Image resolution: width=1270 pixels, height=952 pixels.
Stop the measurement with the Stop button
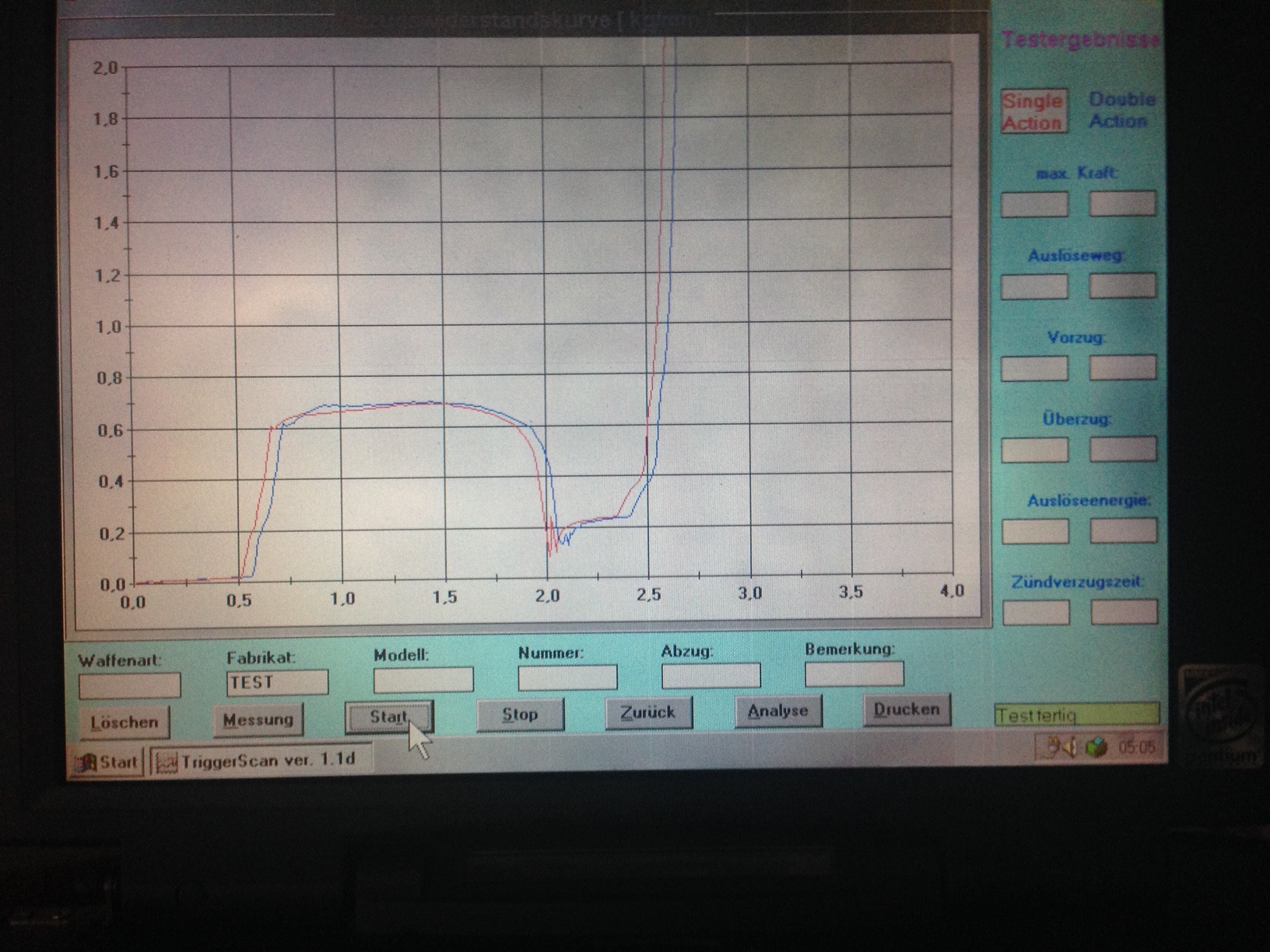pos(519,714)
